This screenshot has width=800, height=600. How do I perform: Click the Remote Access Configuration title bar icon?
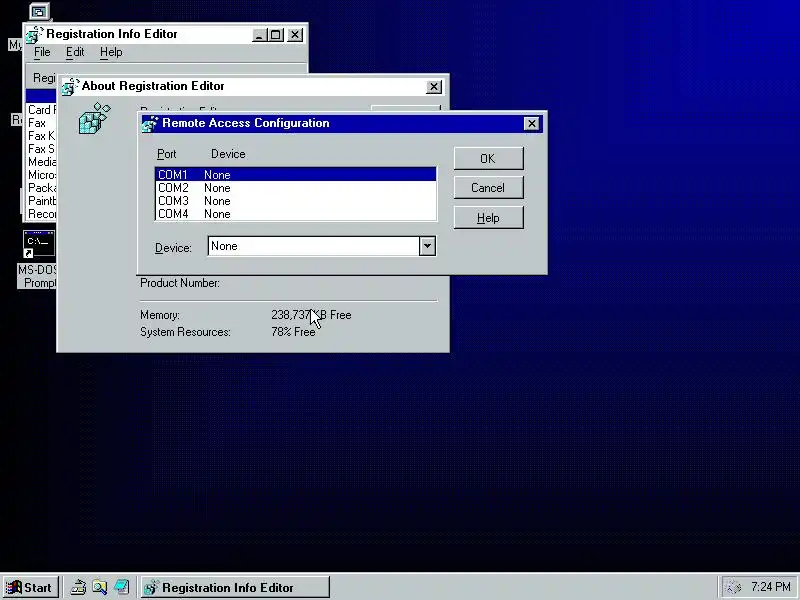150,124
